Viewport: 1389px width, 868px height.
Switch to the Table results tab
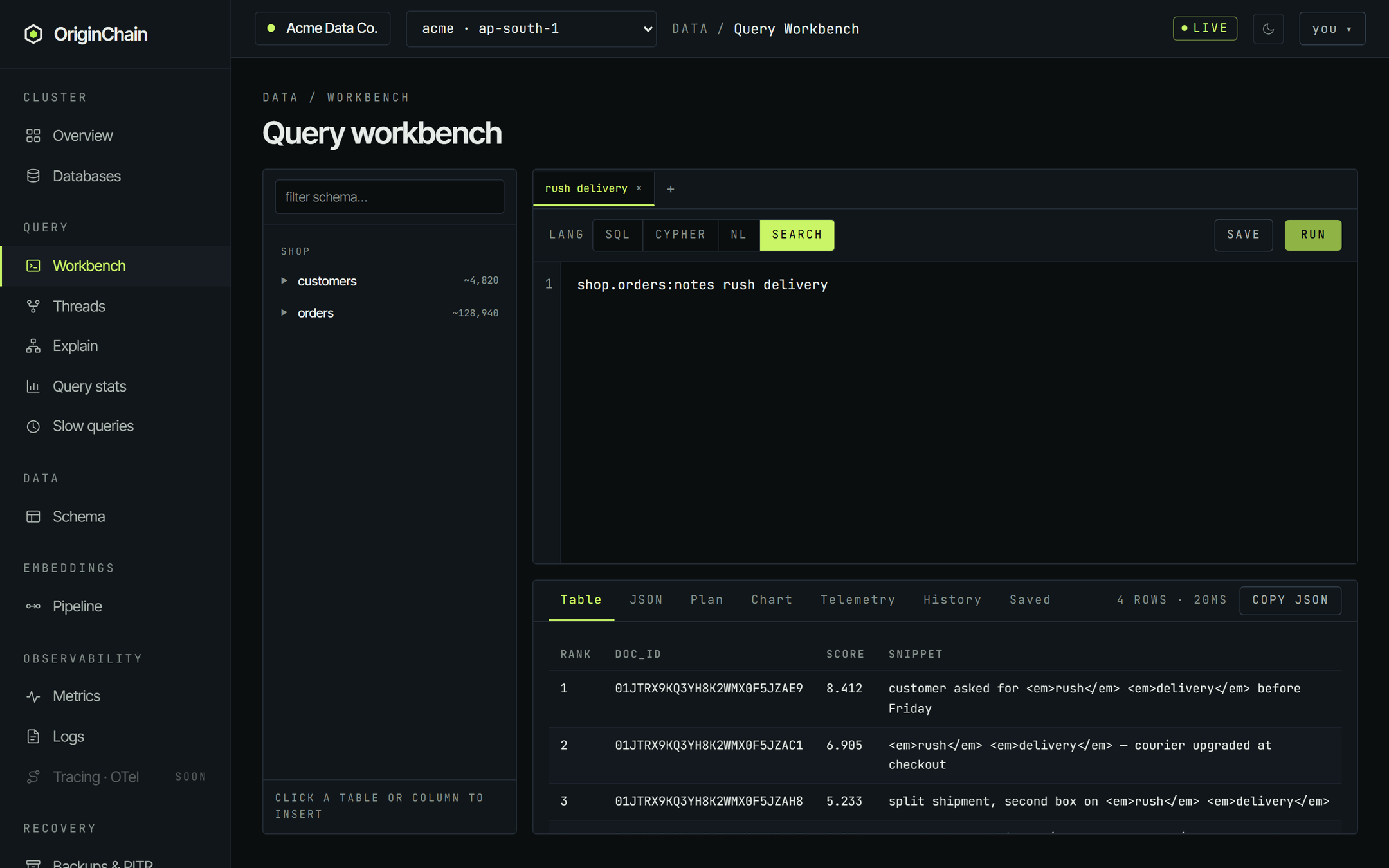click(x=581, y=600)
